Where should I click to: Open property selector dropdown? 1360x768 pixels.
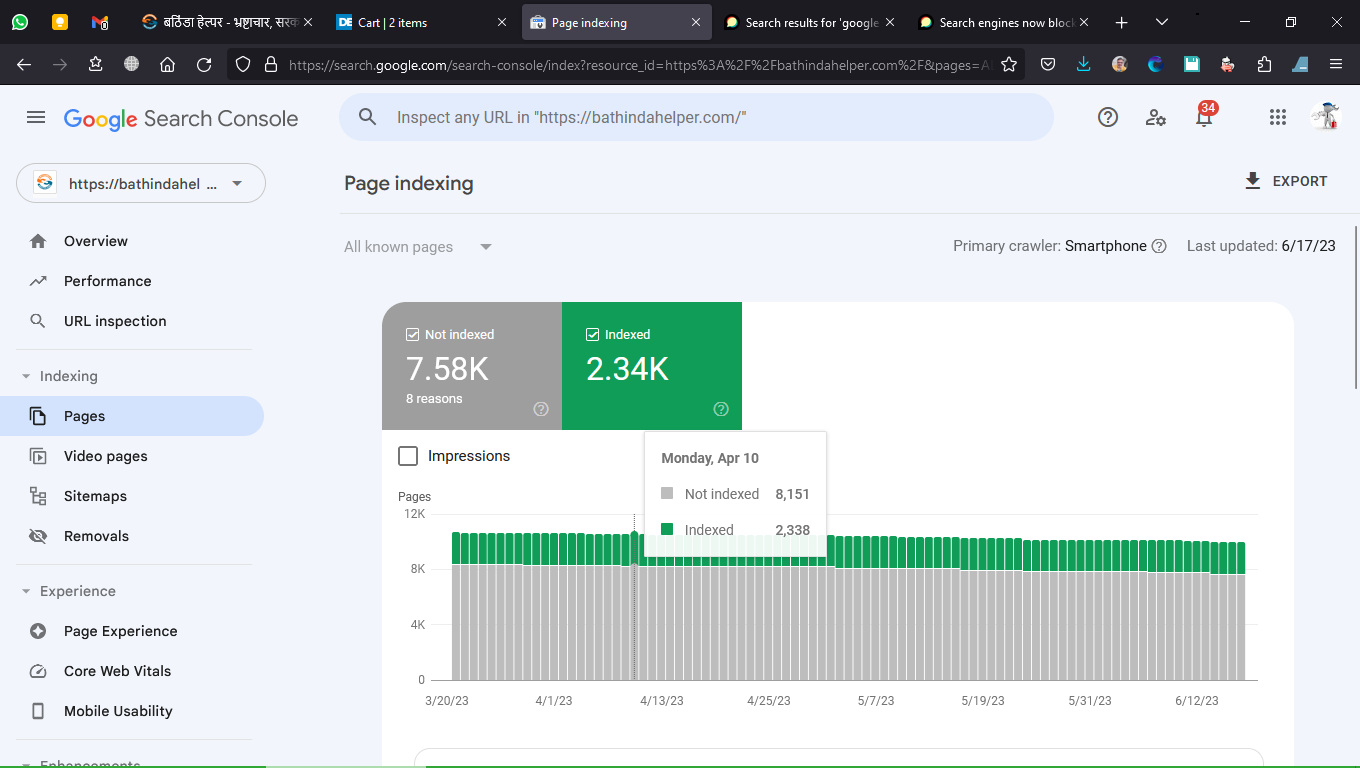pos(141,183)
